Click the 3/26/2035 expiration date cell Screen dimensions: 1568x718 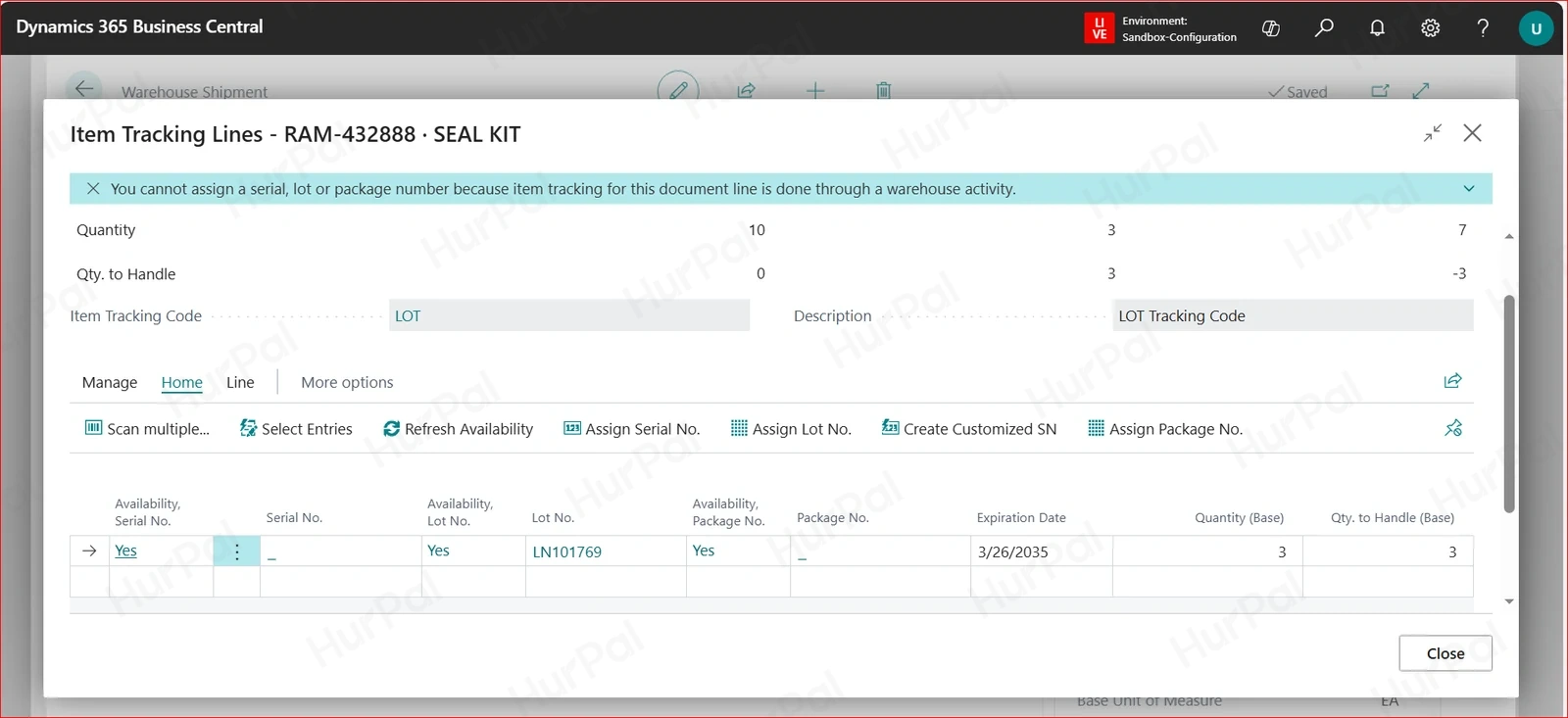1042,551
